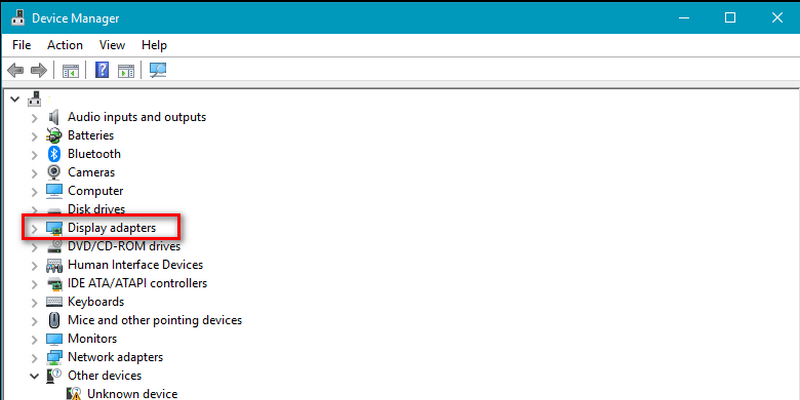The height and width of the screenshot is (400, 800).
Task: Click the root computer node icon
Action: click(x=35, y=98)
